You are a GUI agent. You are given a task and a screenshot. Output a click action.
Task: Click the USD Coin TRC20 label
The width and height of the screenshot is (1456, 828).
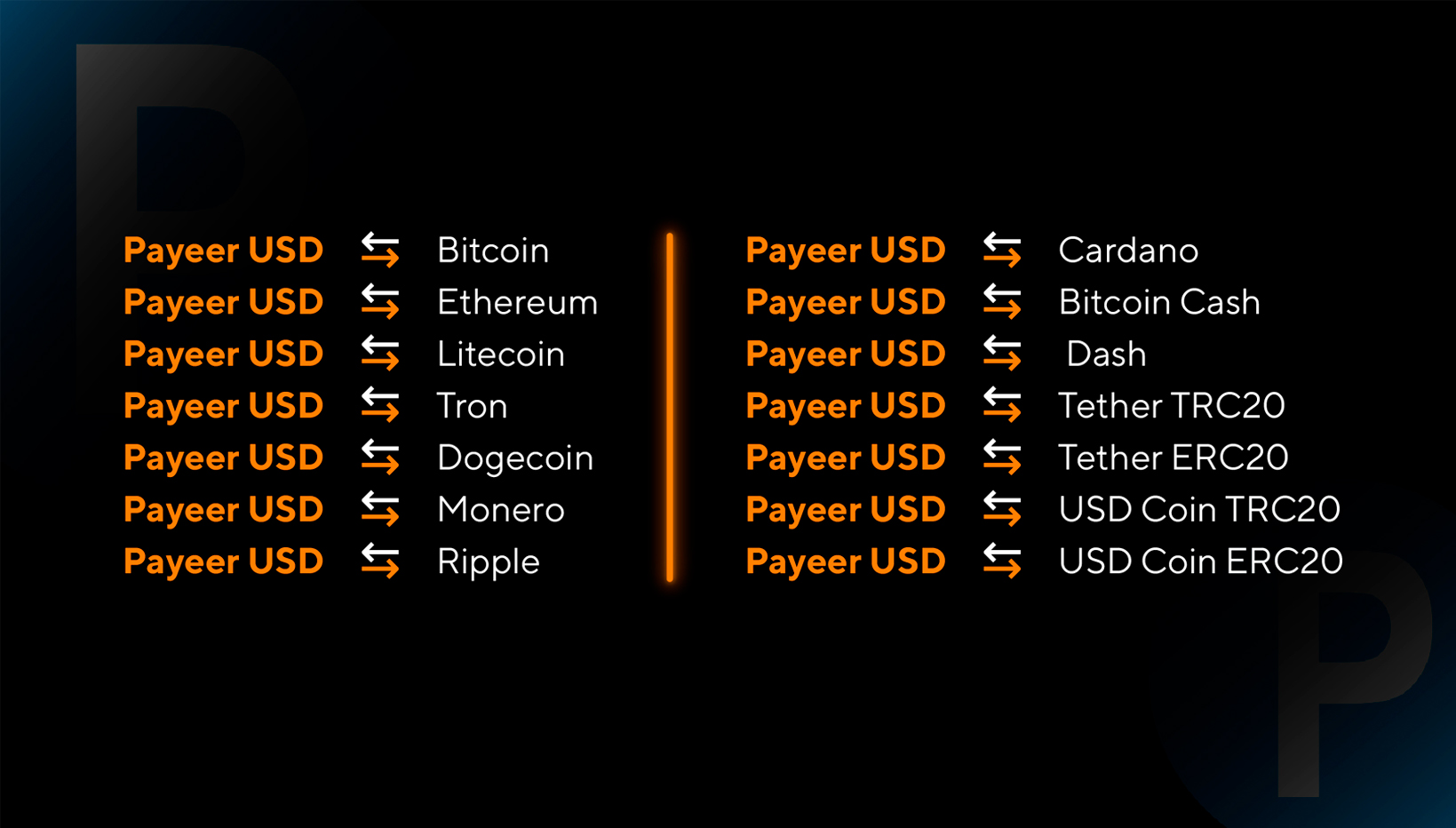click(x=1199, y=510)
